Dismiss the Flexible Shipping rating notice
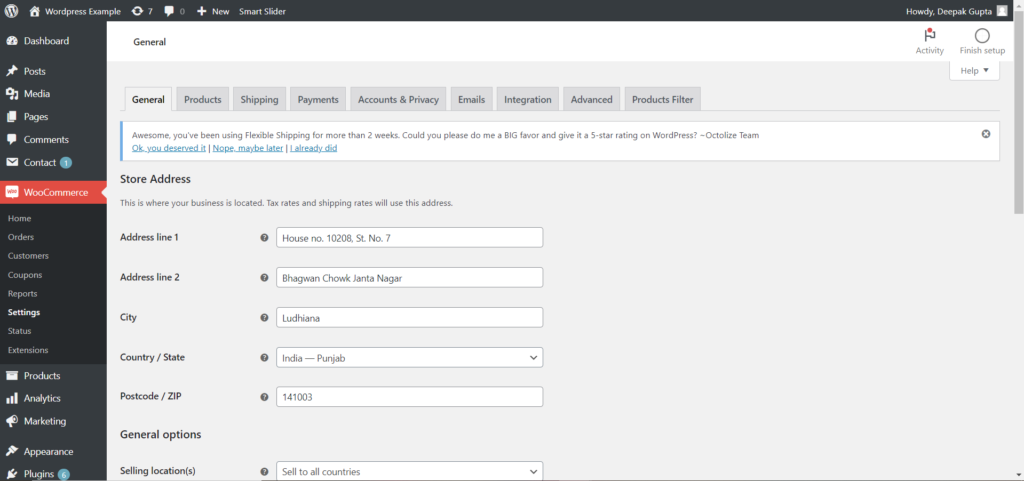The height and width of the screenshot is (481, 1024). pyautogui.click(x=986, y=134)
